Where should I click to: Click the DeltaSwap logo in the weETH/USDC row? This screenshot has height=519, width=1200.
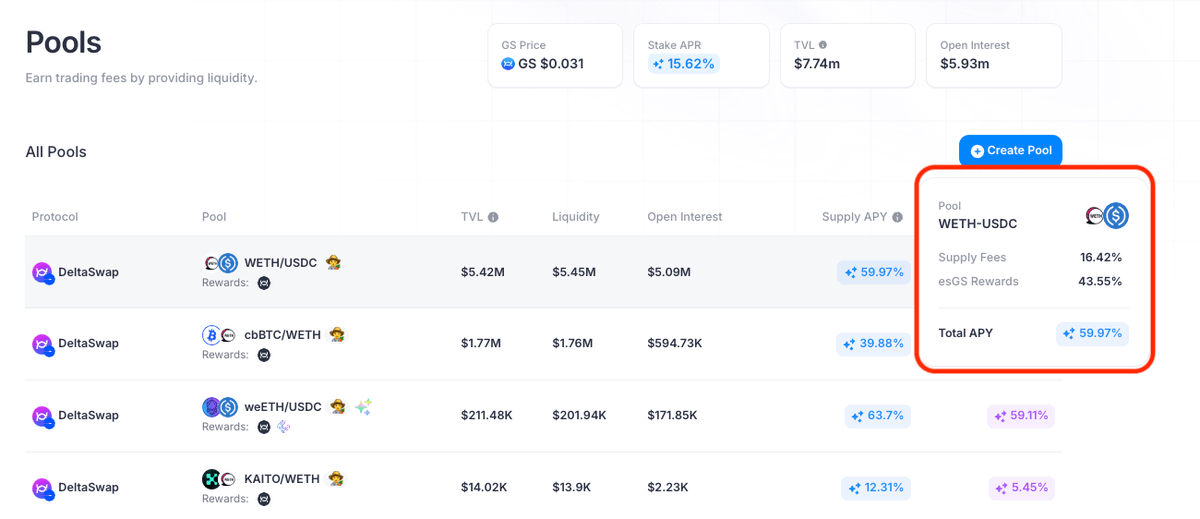pos(42,416)
